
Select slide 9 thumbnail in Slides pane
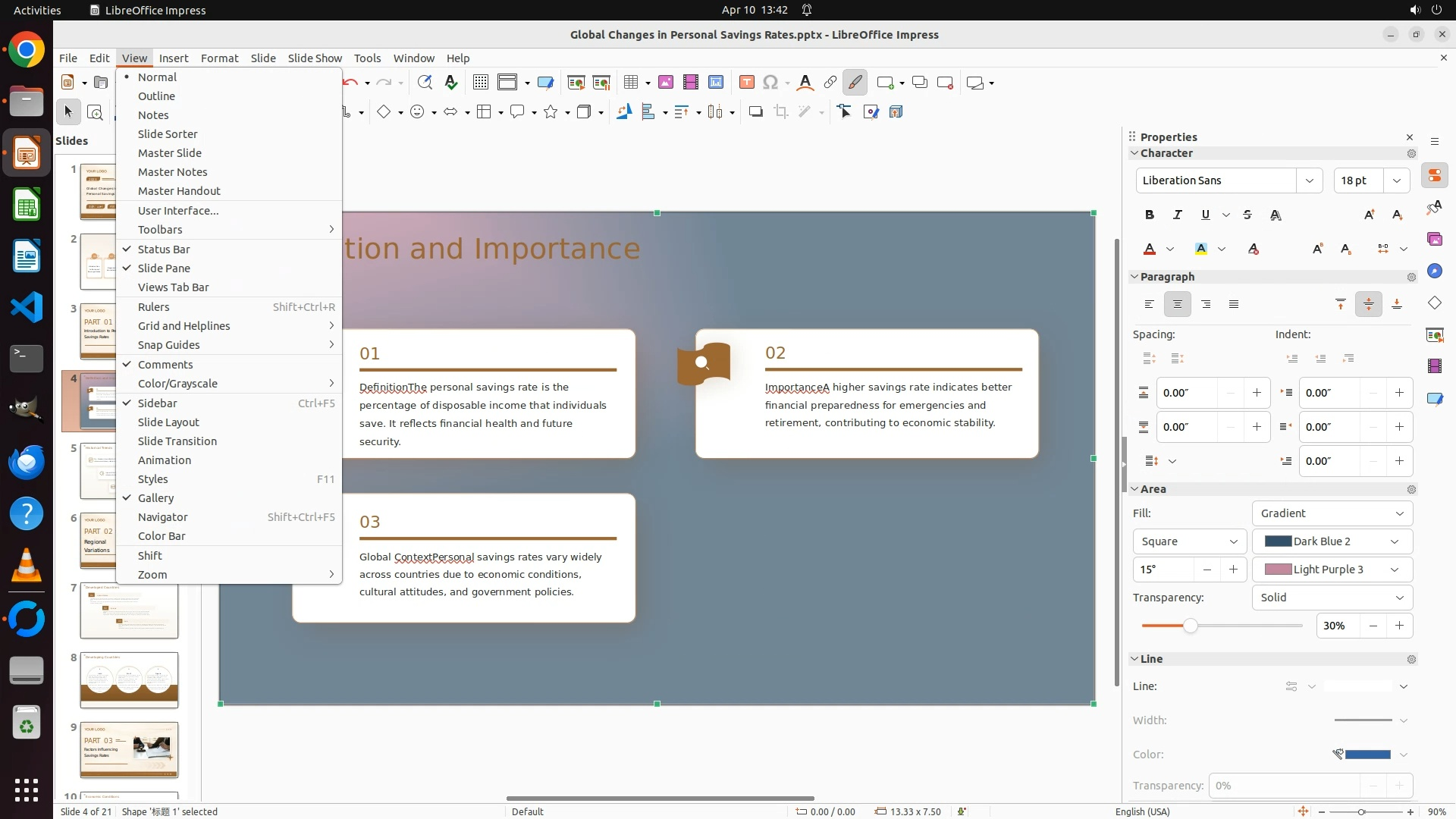(x=129, y=749)
